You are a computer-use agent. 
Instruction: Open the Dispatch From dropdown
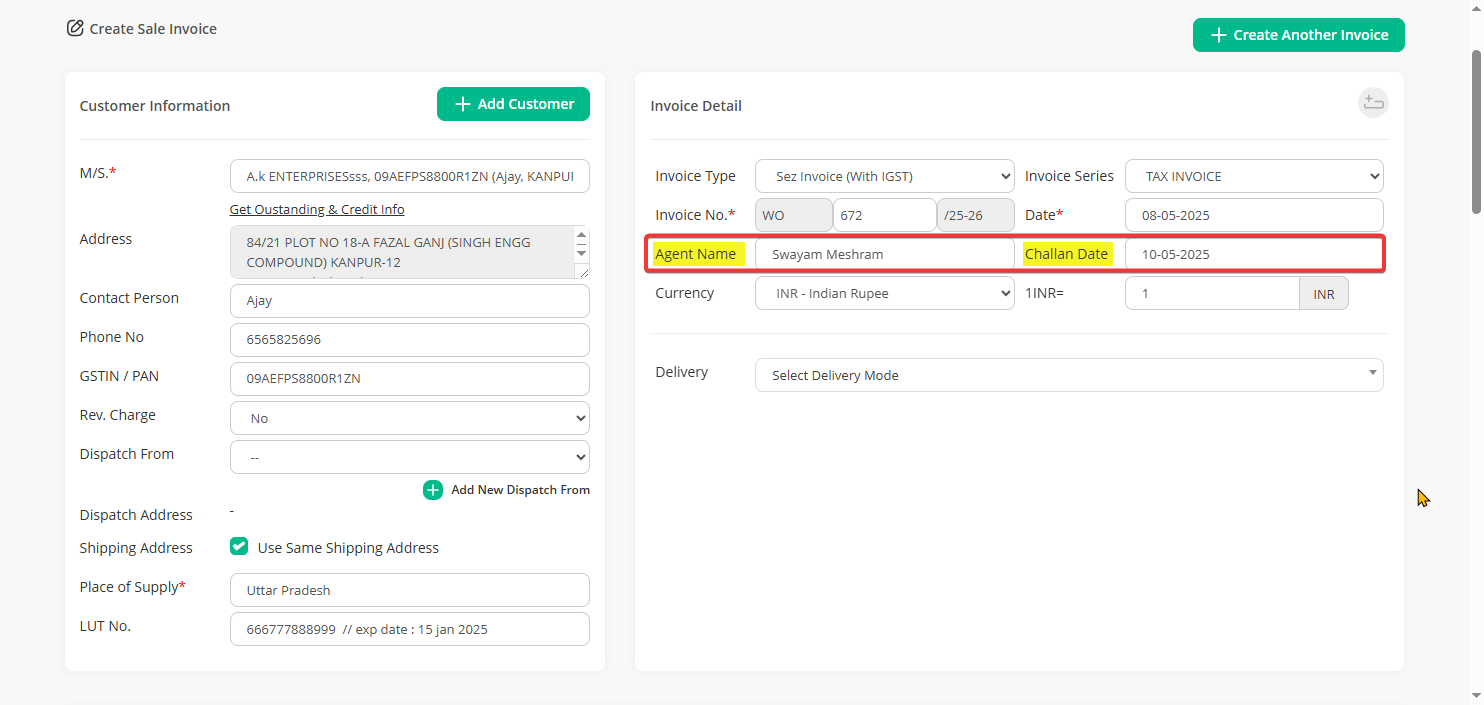409,457
